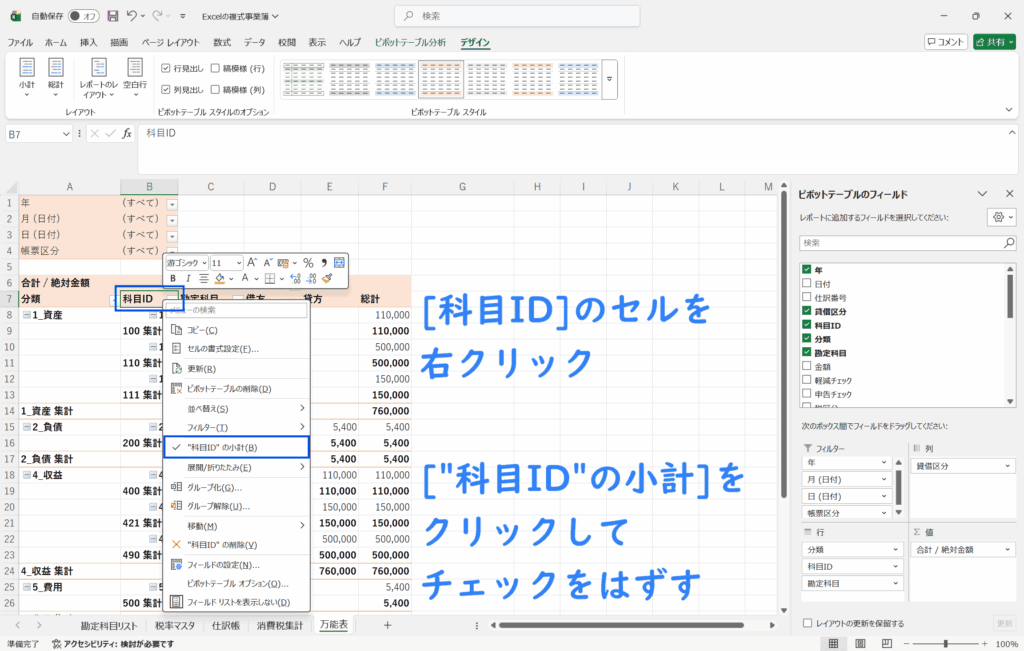This screenshot has width=1024, height=651.
Task: Click the fill color bucket icon
Action: 219,279
